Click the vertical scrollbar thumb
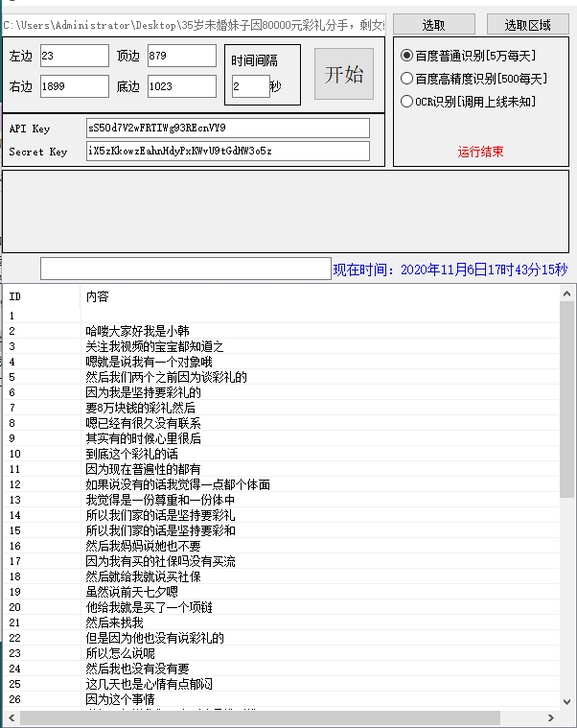This screenshot has width=577, height=728. coord(567,399)
